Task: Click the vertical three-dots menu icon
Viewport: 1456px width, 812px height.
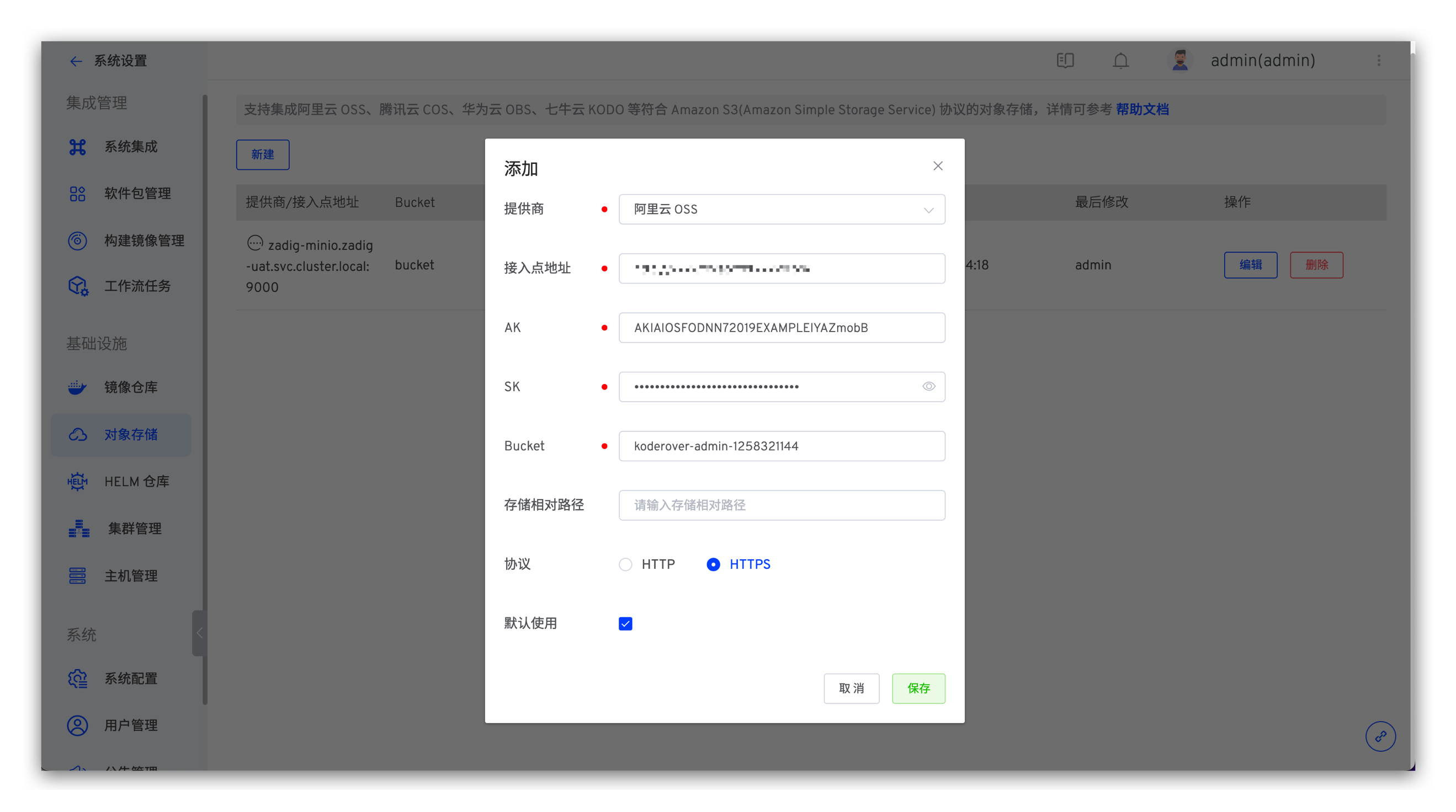Action: (1379, 61)
